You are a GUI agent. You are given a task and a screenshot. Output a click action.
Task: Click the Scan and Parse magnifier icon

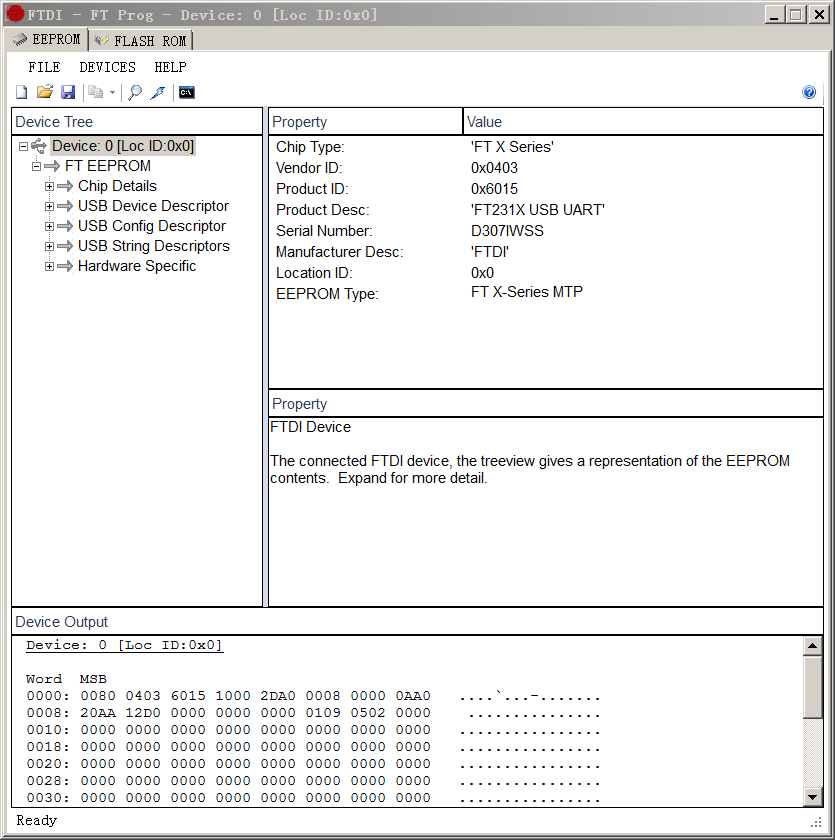[x=135, y=92]
